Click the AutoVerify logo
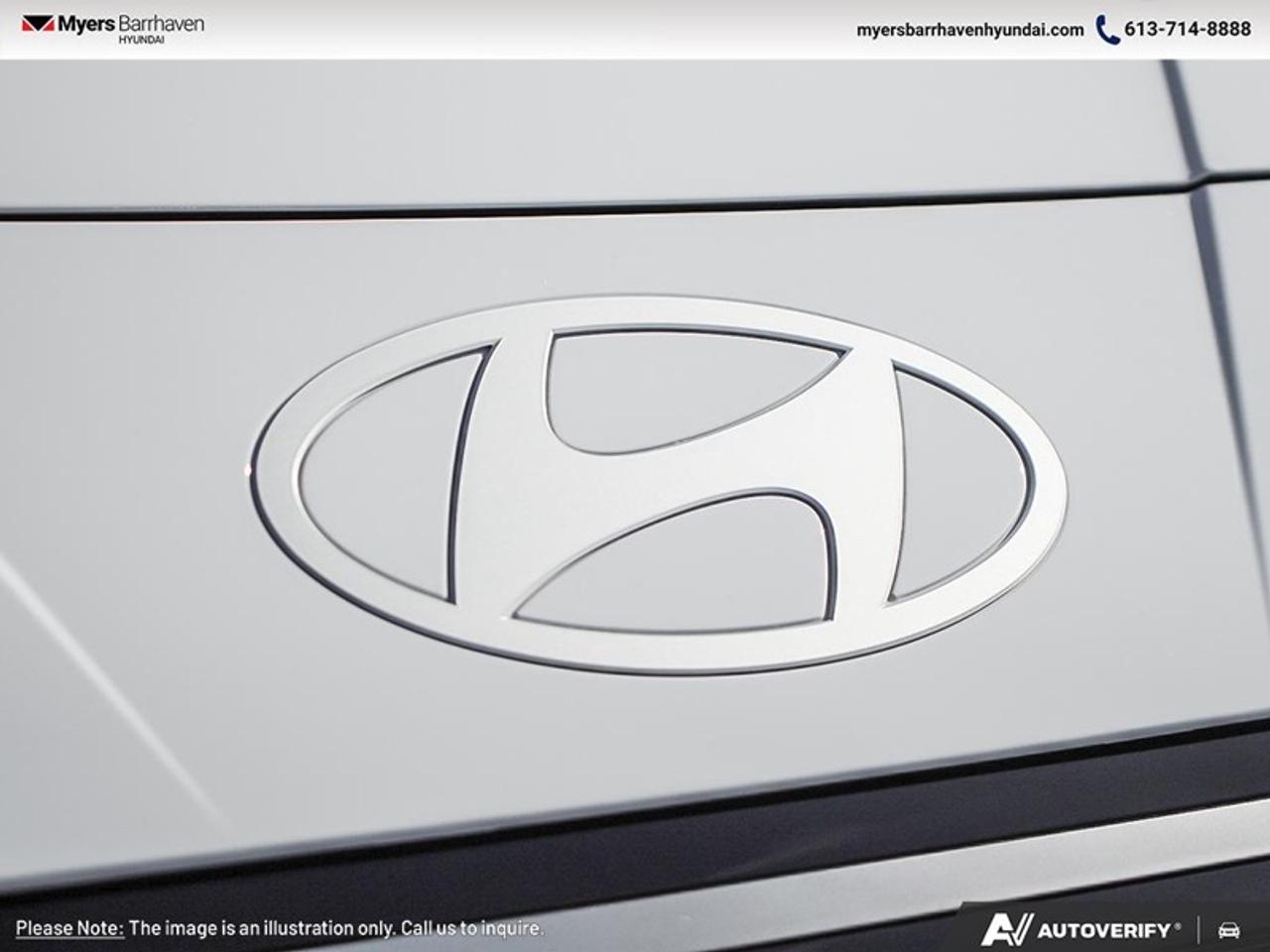Image resolution: width=1270 pixels, height=952 pixels. [x=1081, y=930]
